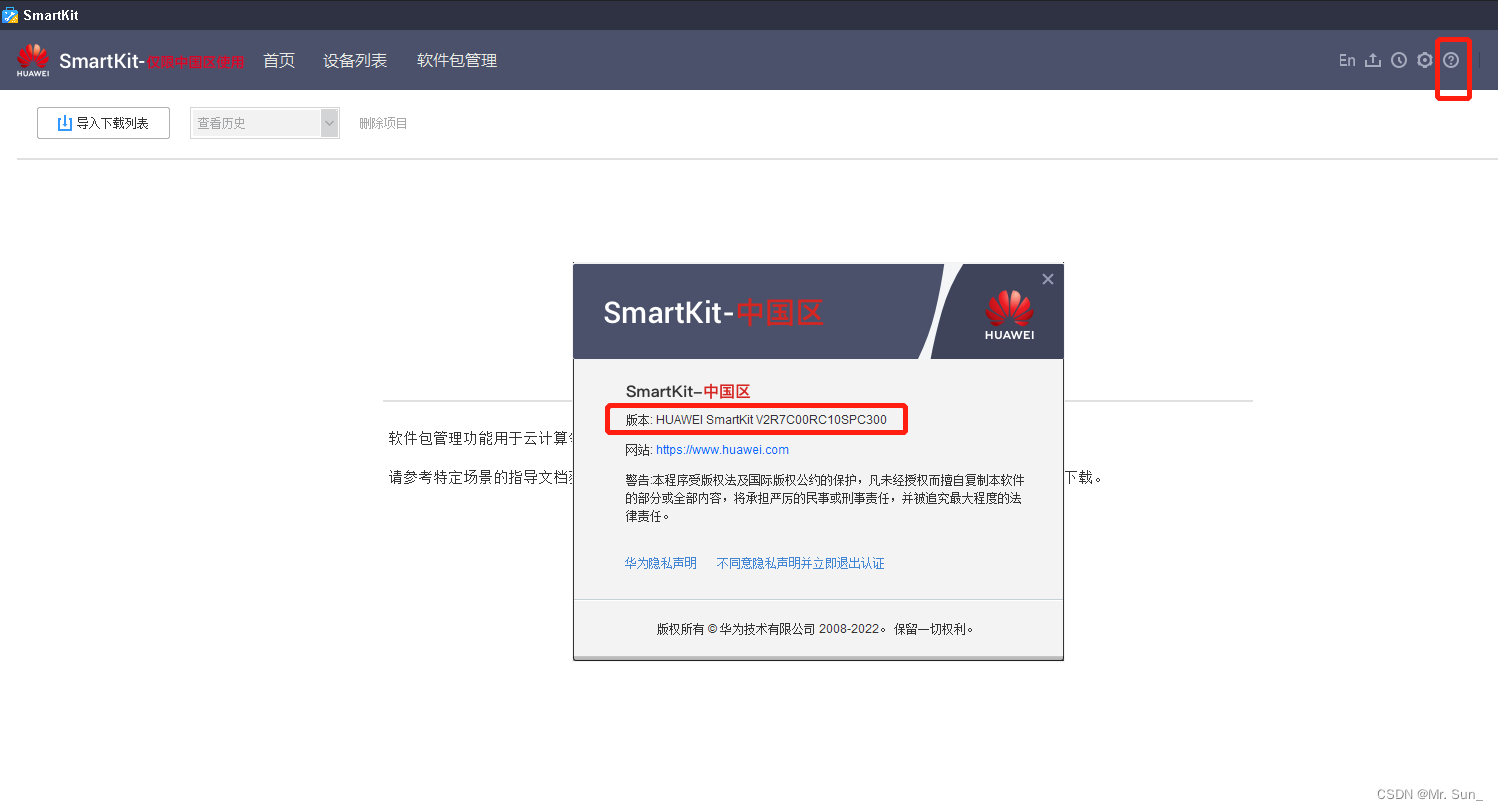
Task: Click 不同意隐私声明并立即退出认证 link
Action: pos(800,562)
